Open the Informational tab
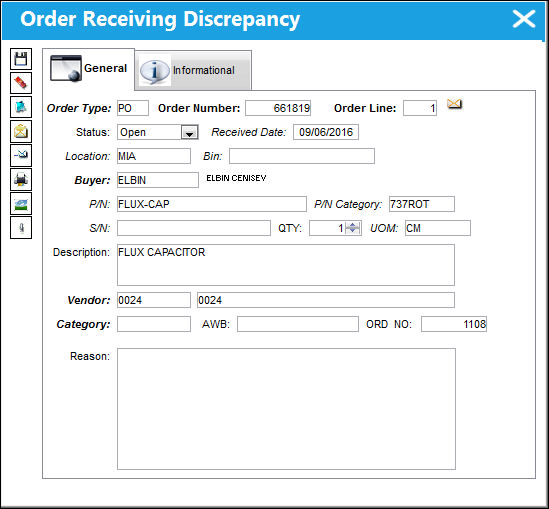549x509 pixels. [193, 71]
